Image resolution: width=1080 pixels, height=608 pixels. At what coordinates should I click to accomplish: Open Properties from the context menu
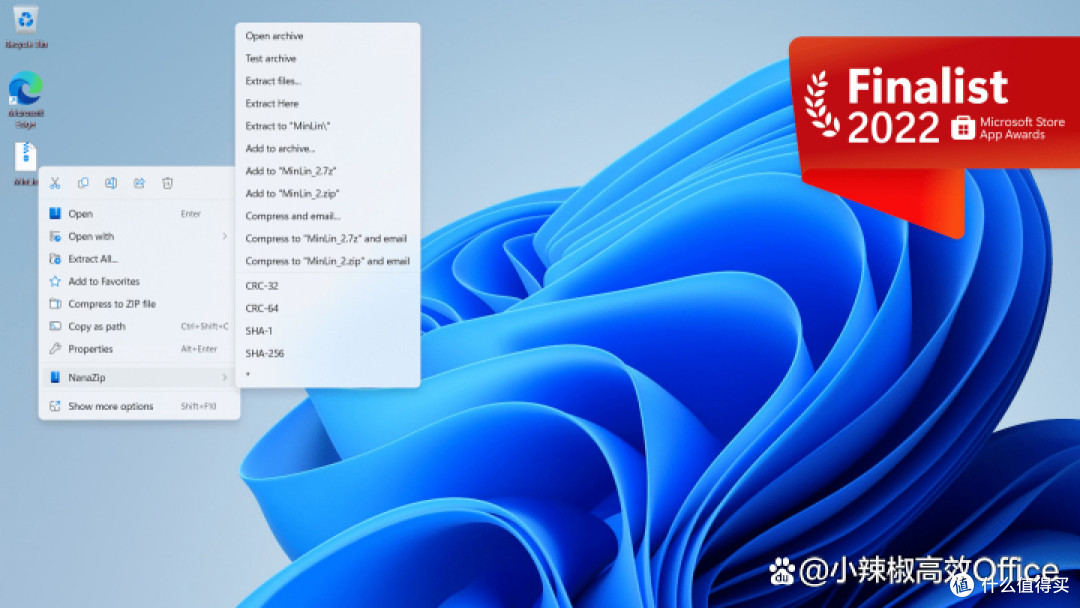click(139, 349)
